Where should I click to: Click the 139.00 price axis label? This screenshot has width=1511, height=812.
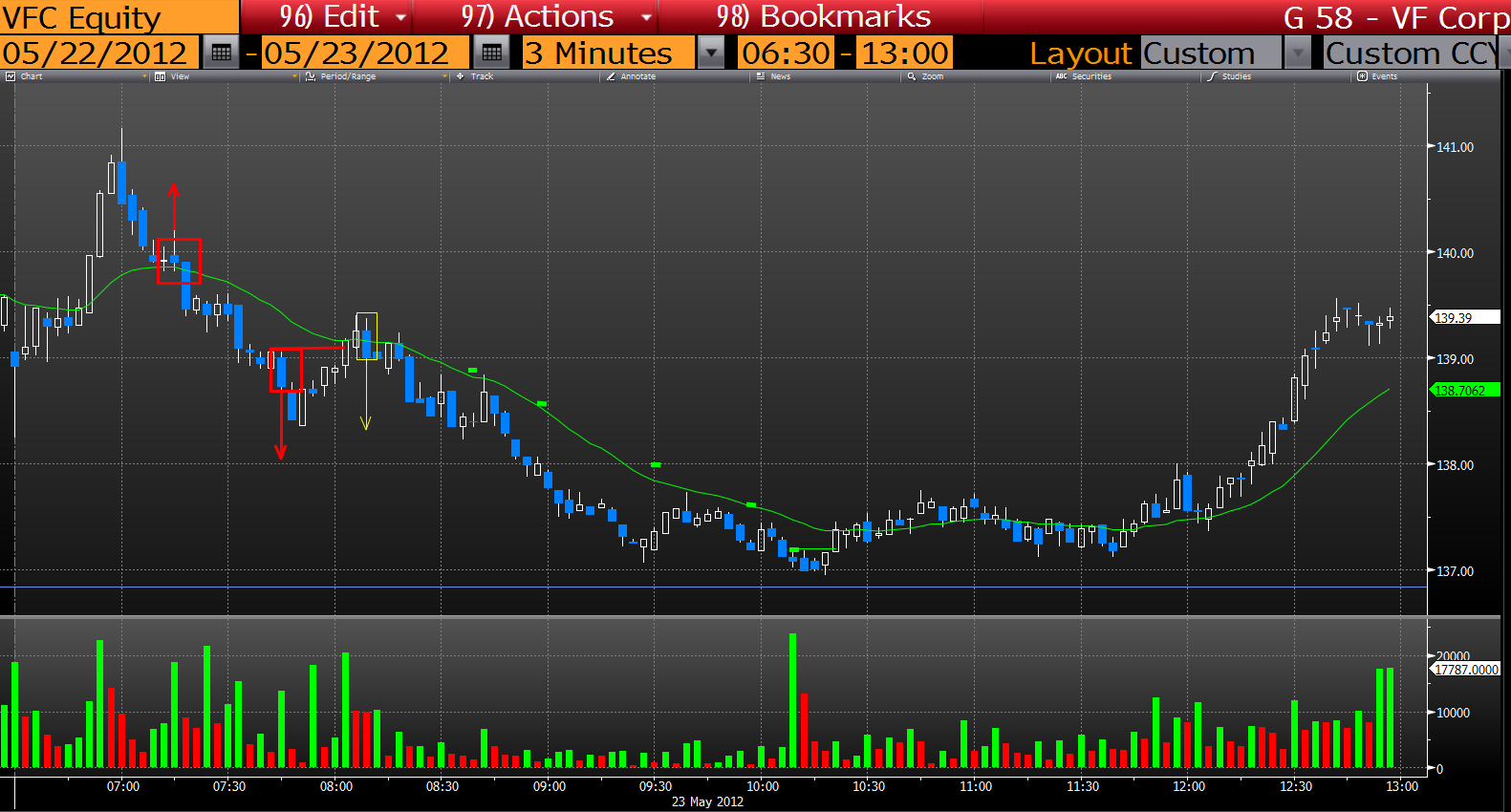(x=1456, y=359)
